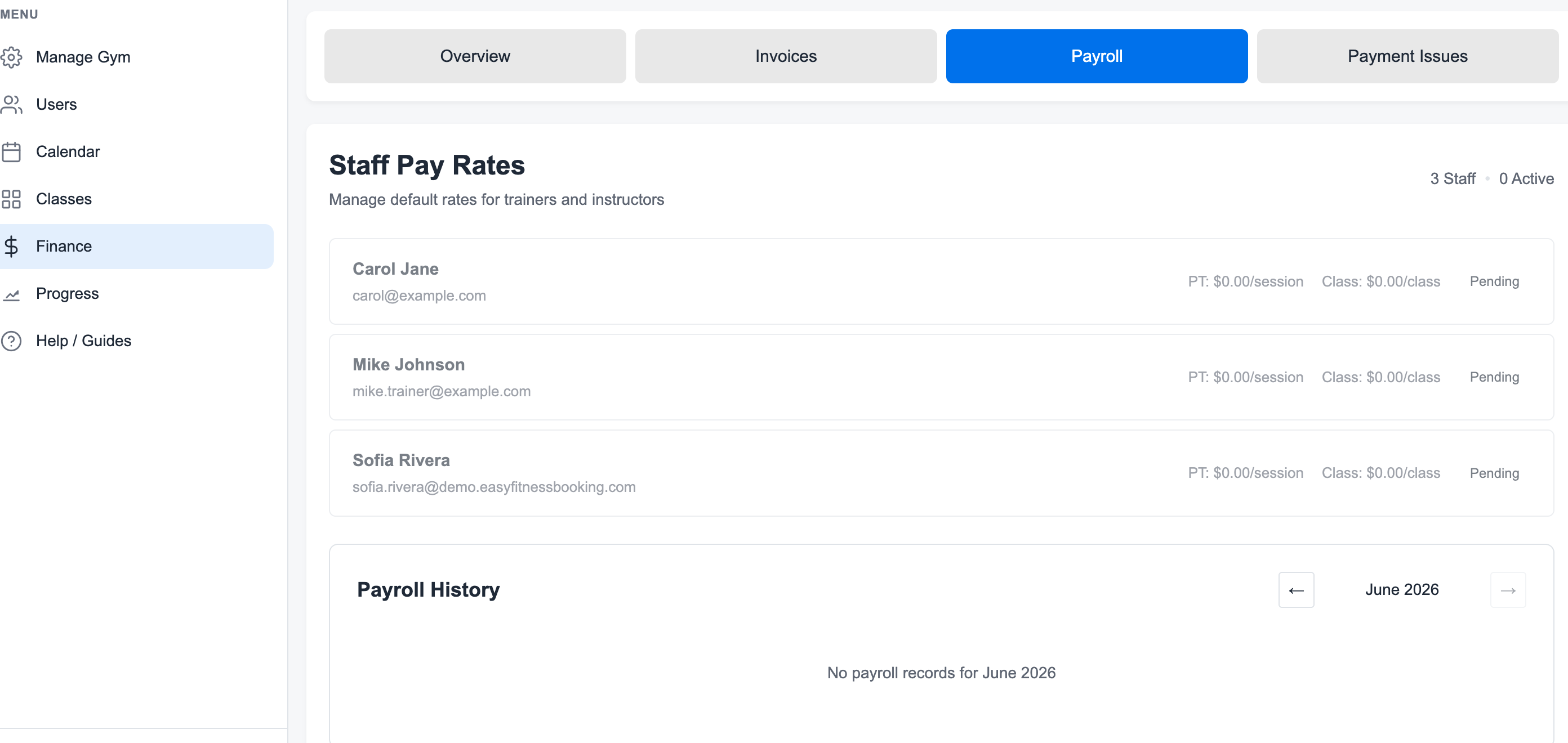Click Mike Johnson's PT session rate

point(1245,377)
